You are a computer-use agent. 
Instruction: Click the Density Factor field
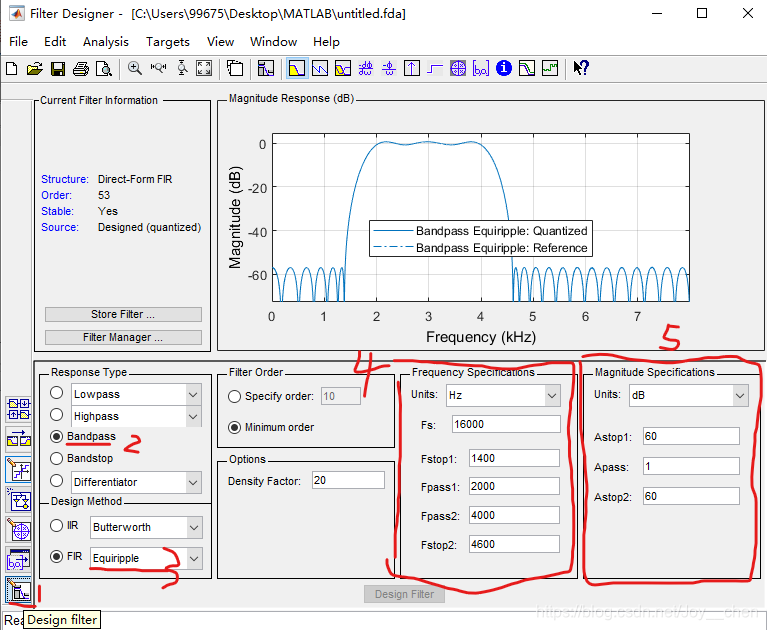click(348, 480)
